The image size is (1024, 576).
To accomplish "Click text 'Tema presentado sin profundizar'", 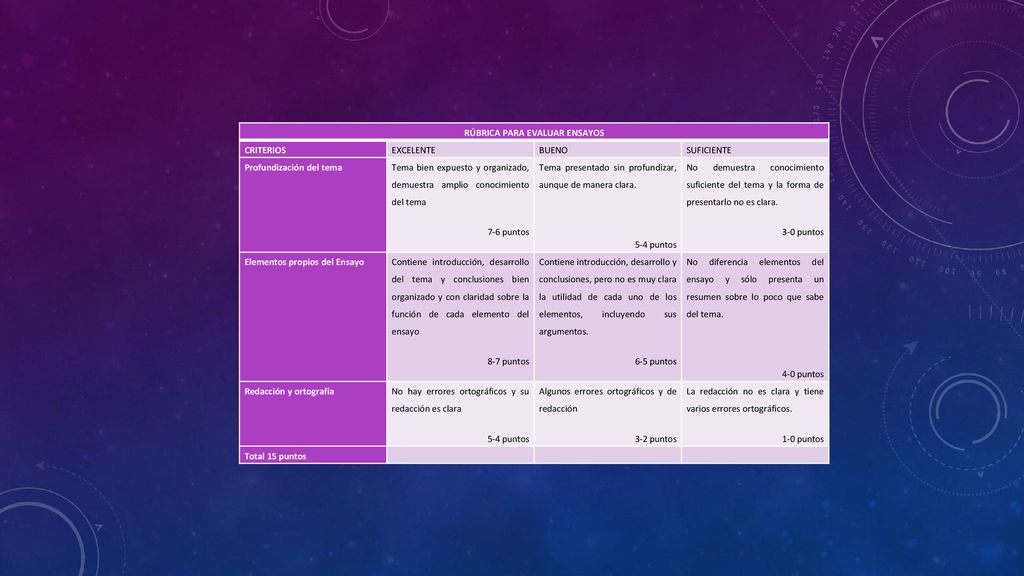I will (x=607, y=168).
